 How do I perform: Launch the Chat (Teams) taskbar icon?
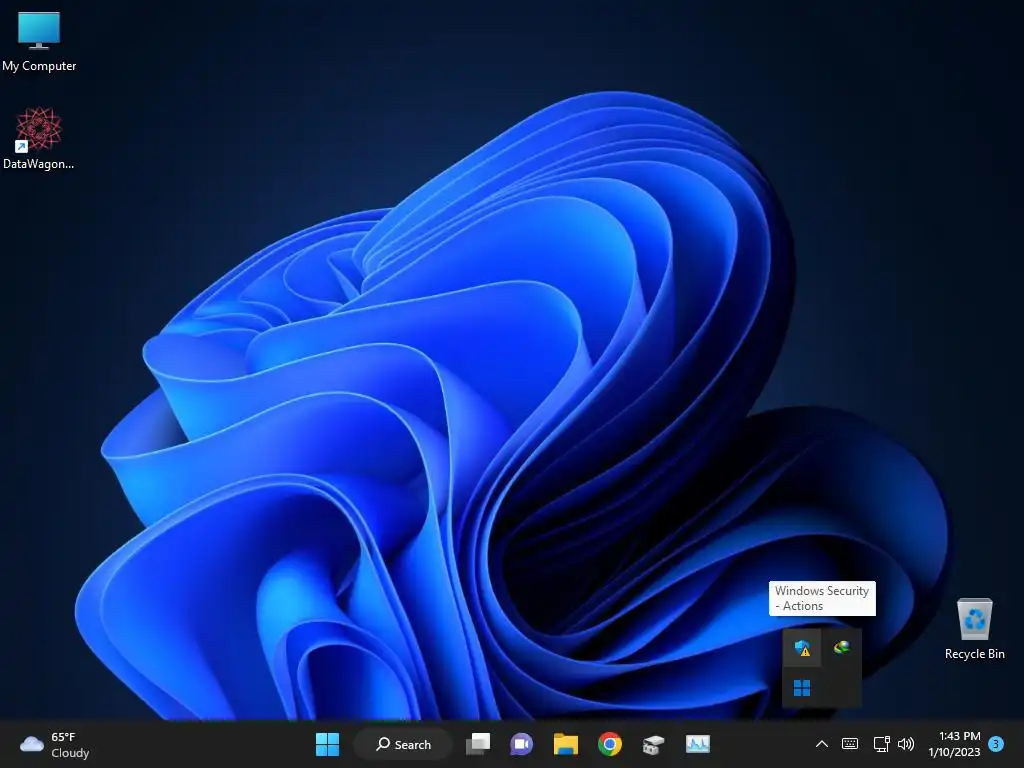pos(521,744)
